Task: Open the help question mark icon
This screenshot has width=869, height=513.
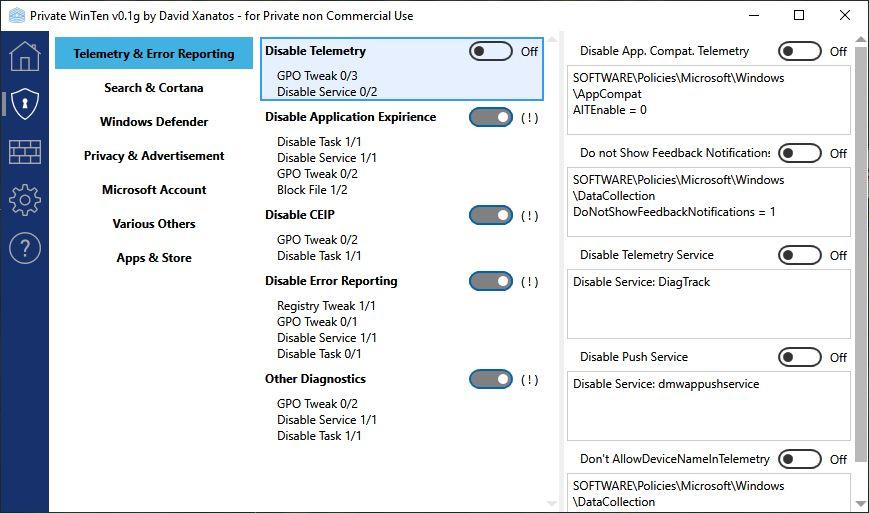Action: click(x=24, y=248)
